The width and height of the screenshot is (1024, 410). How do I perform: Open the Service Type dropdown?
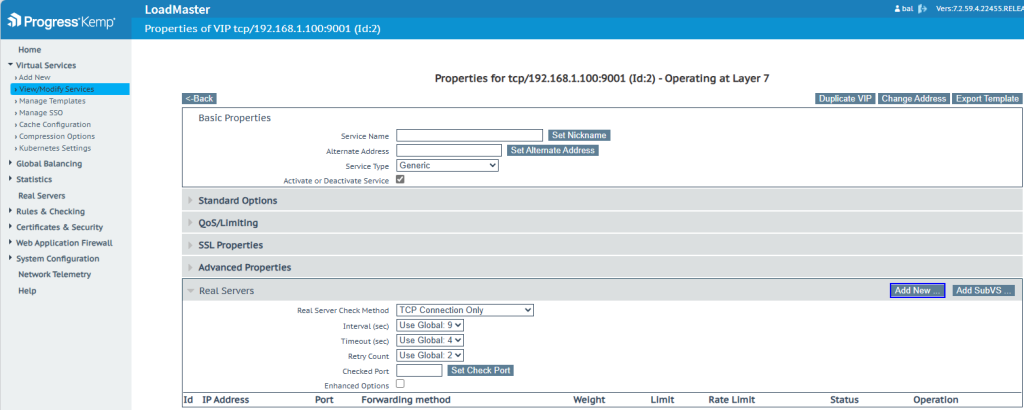click(447, 166)
